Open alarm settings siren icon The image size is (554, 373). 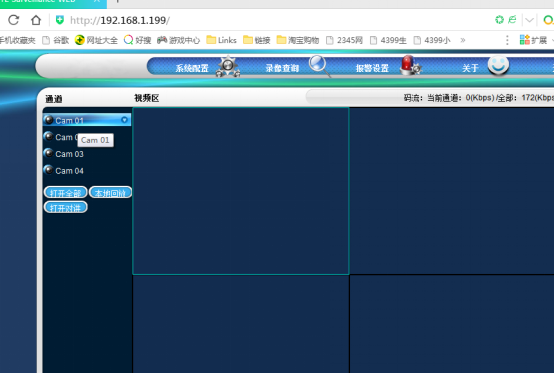(x=410, y=65)
